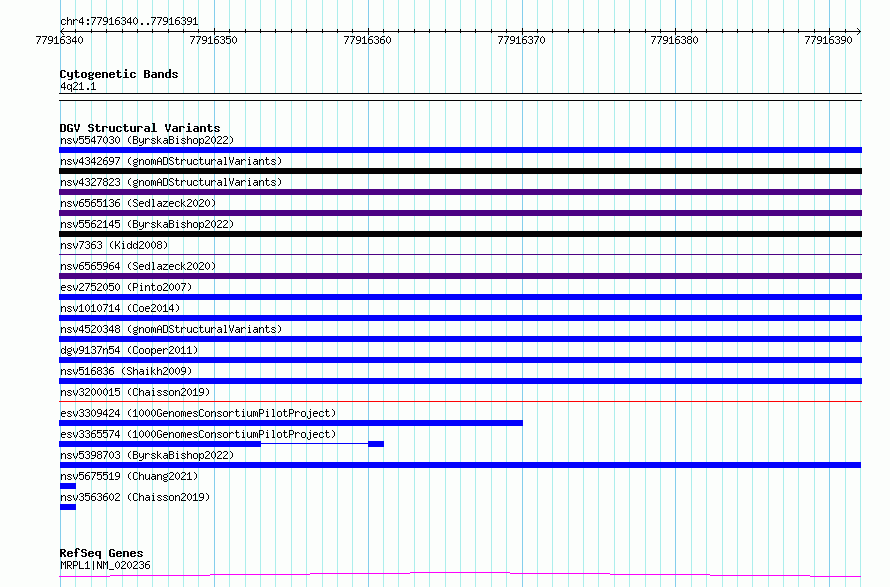
Task: Click the blue bar for esv2752050
Action: coord(460,297)
